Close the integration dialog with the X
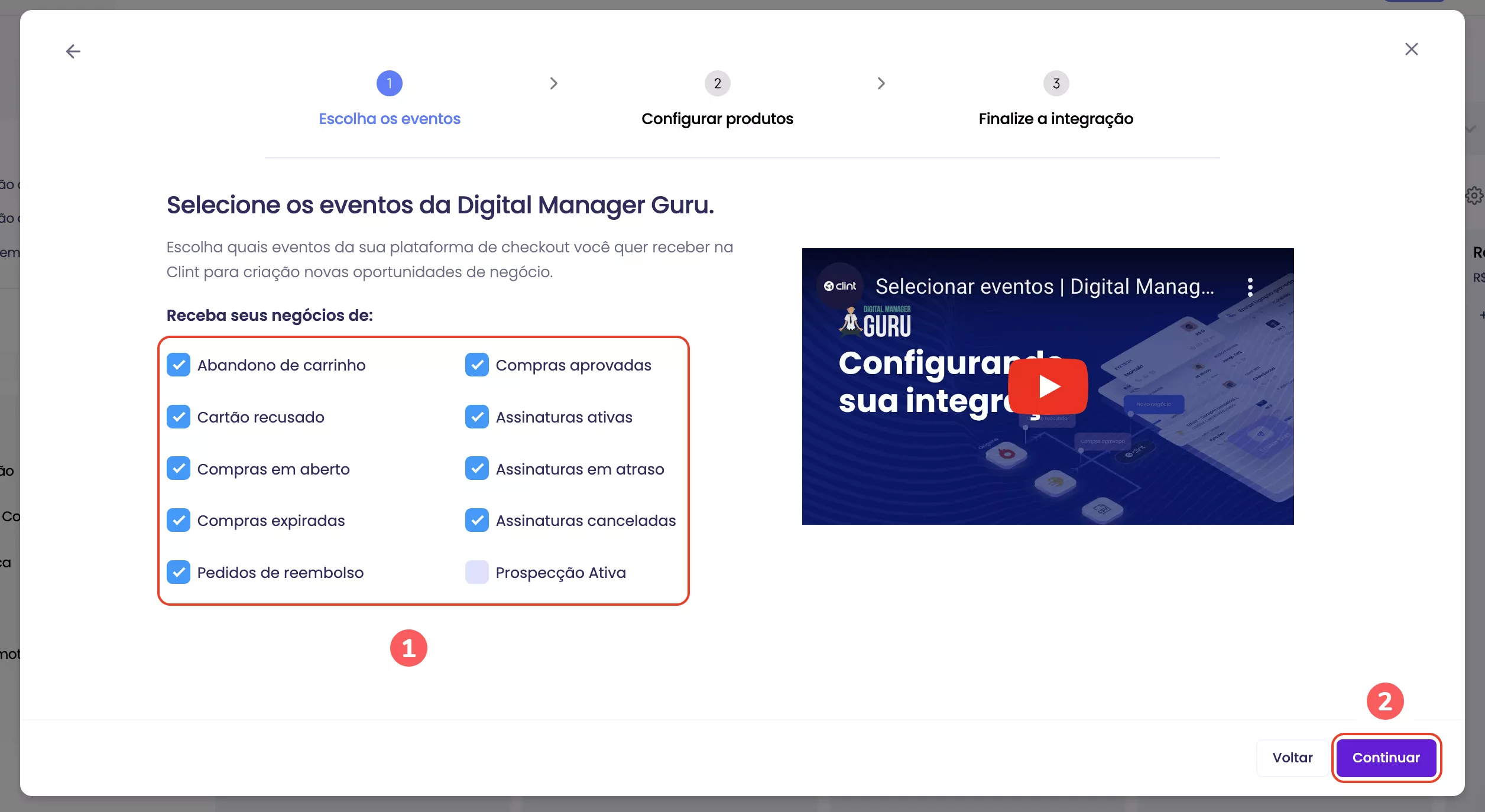 [1411, 49]
